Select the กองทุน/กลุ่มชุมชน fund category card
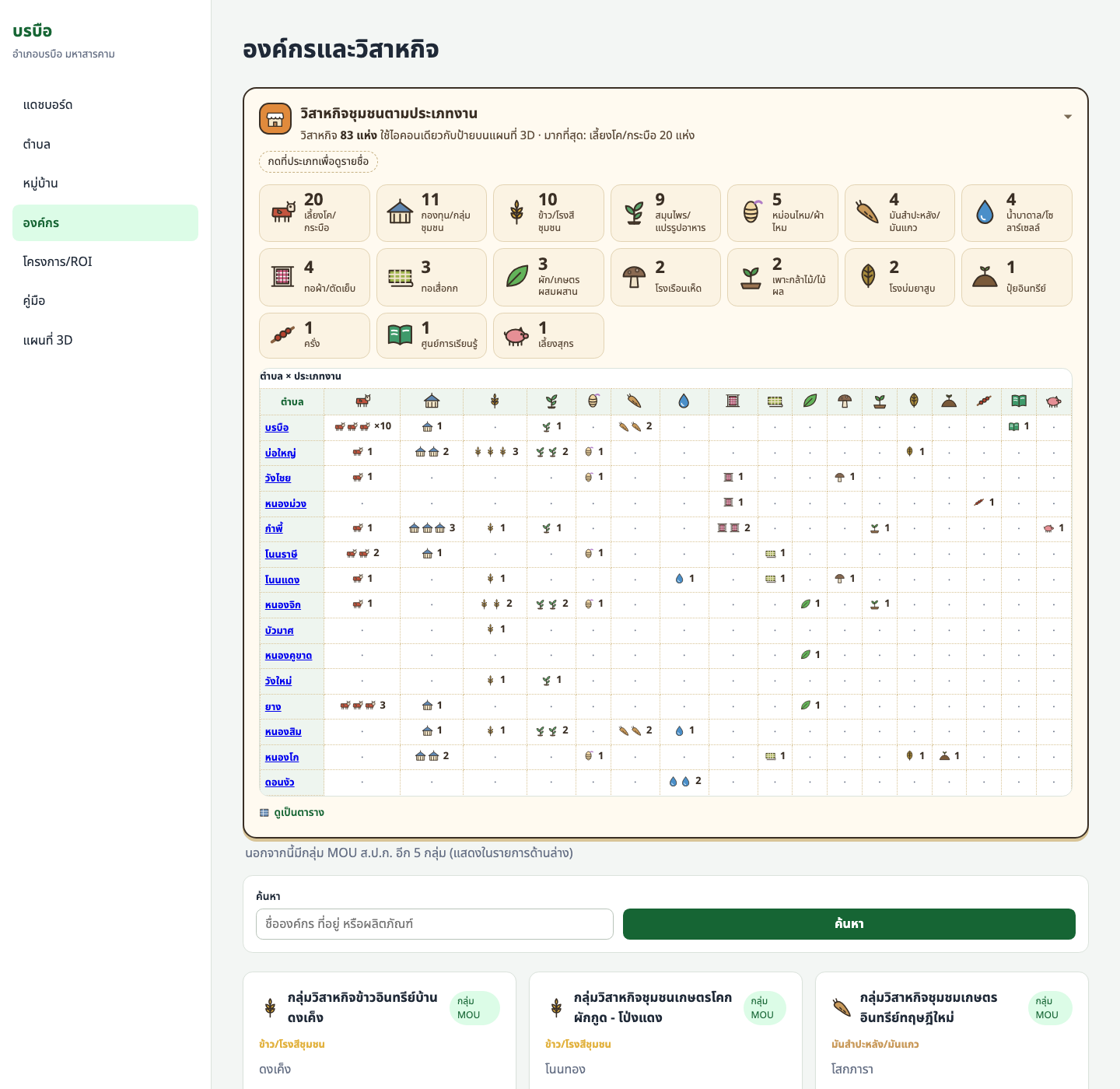 click(432, 213)
